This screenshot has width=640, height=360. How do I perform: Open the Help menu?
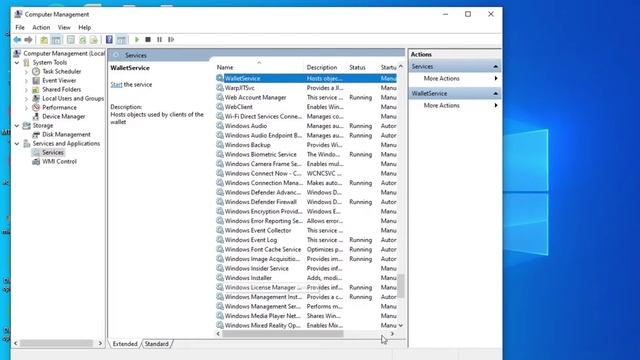(84, 27)
